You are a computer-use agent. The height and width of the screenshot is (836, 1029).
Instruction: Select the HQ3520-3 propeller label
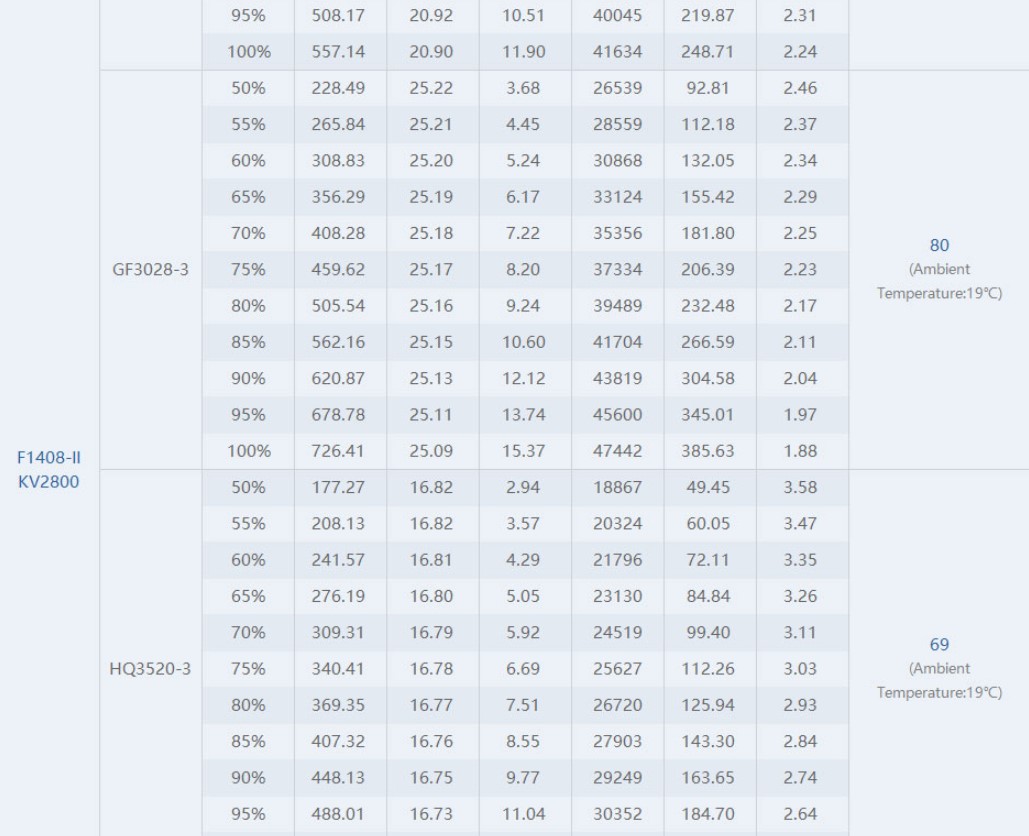pos(150,669)
